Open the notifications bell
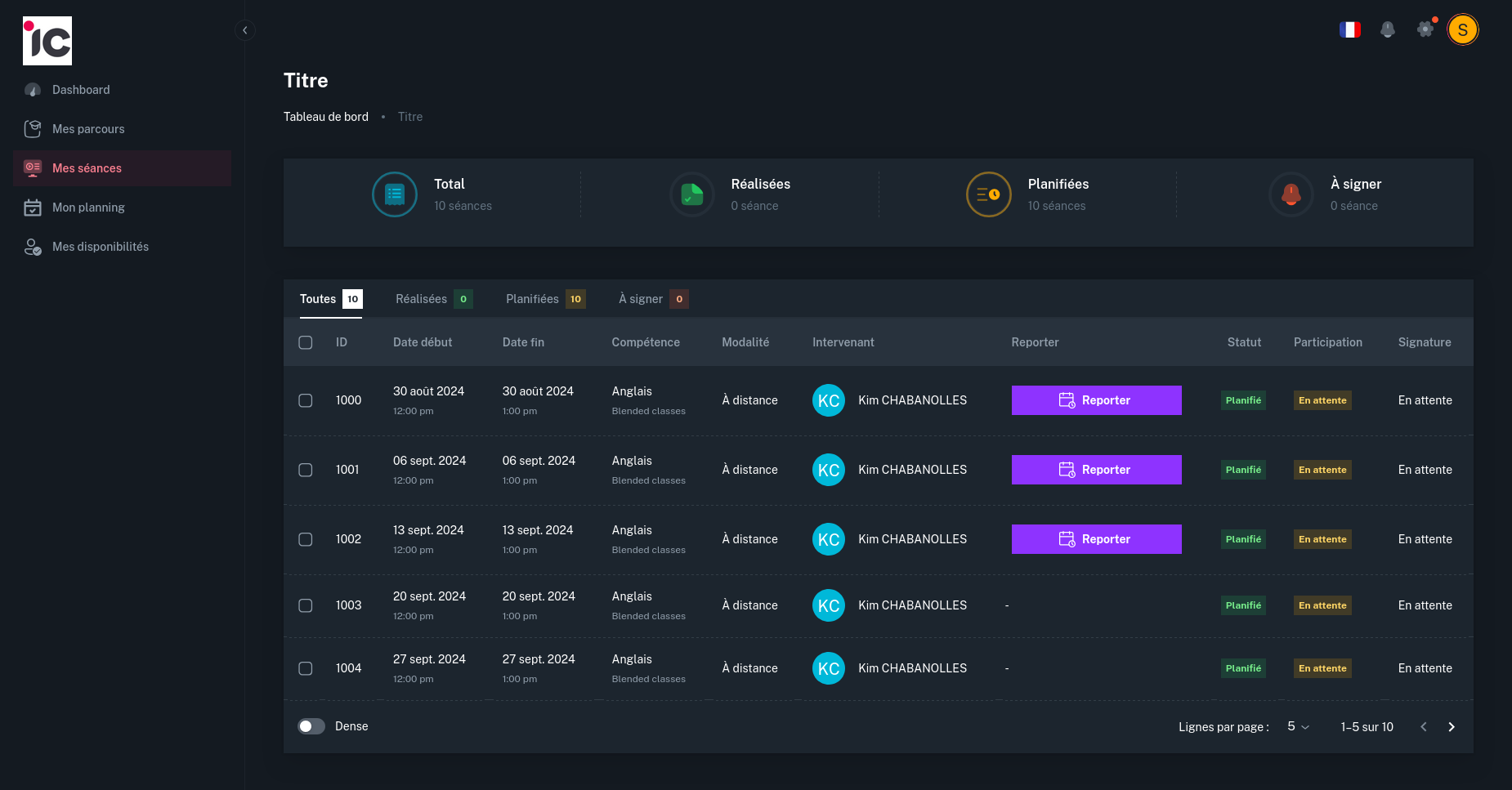The height and width of the screenshot is (790, 1512). tap(1387, 30)
